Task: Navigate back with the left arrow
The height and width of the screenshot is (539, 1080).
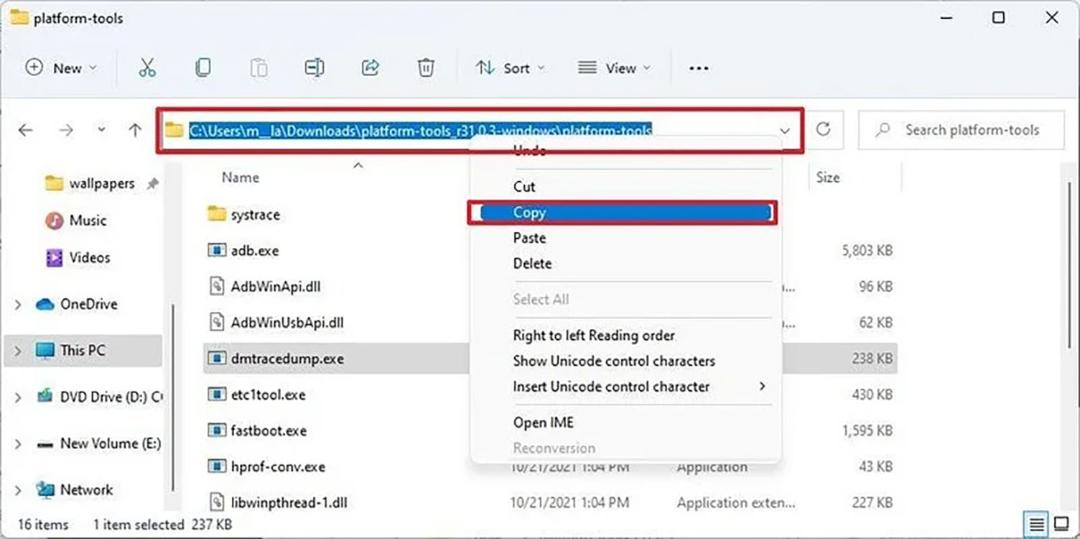Action: [25, 130]
